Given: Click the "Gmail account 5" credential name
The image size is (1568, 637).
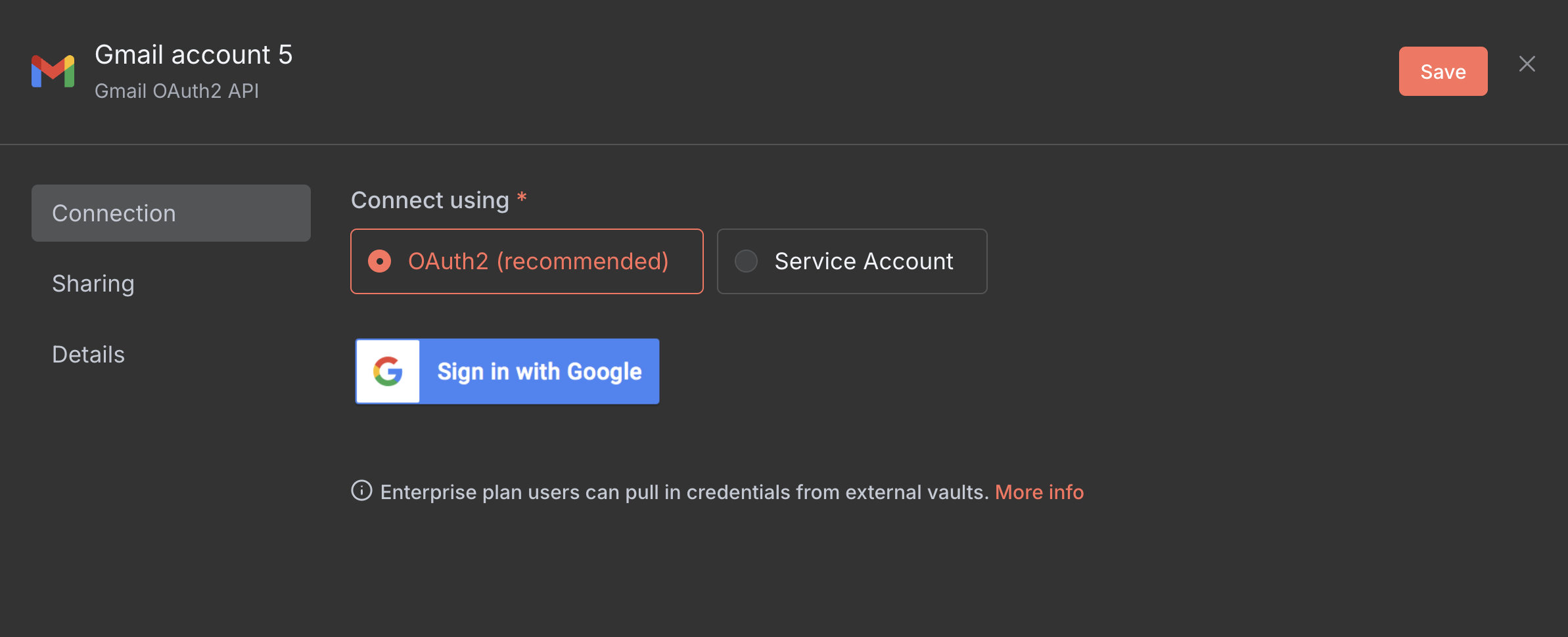Looking at the screenshot, I should tap(193, 55).
